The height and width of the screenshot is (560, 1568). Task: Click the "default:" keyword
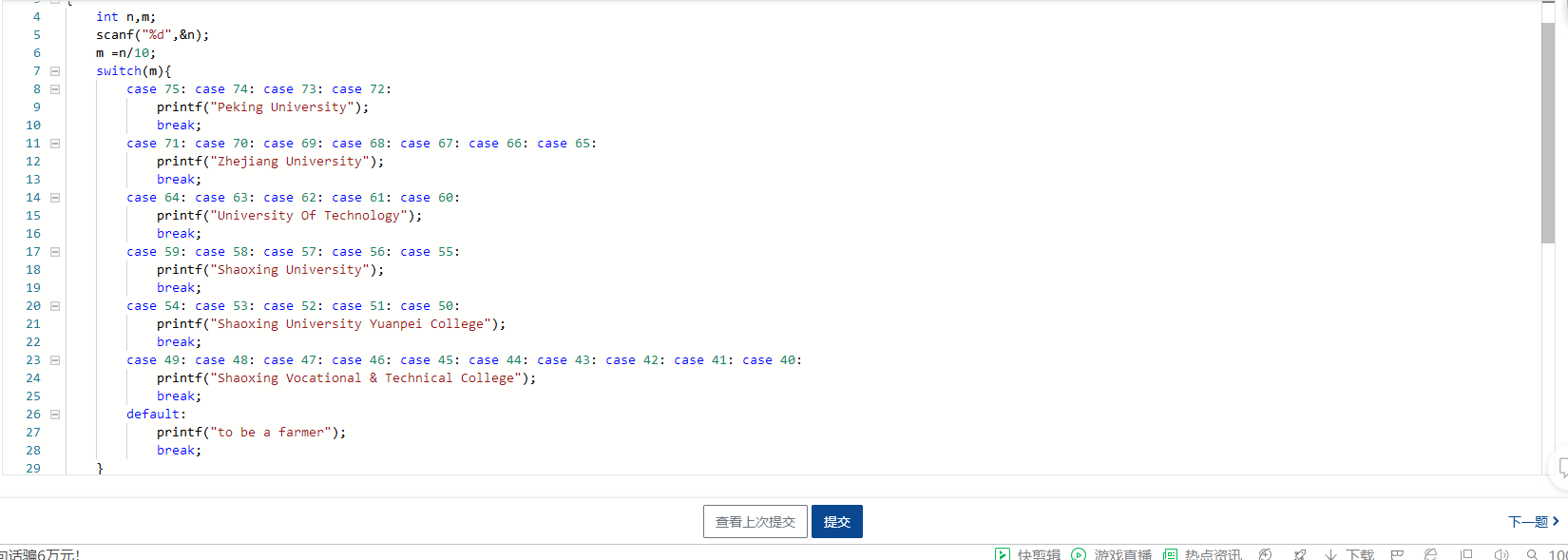click(x=157, y=415)
